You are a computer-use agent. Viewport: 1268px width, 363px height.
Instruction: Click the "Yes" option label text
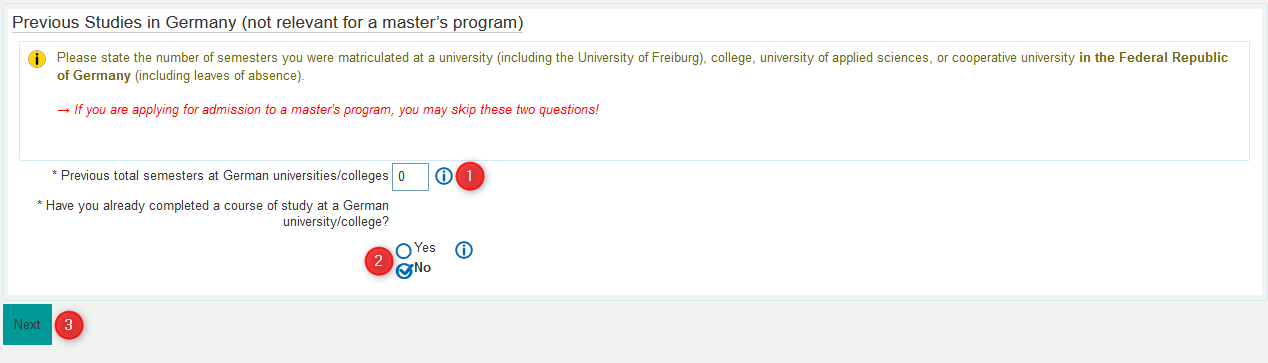coord(425,248)
